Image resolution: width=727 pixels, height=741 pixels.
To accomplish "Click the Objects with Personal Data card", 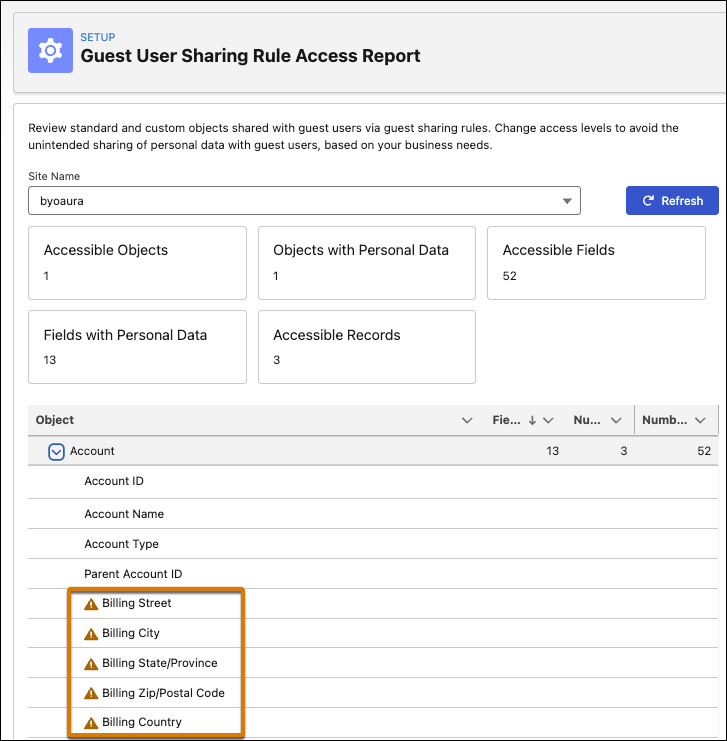I will (x=367, y=263).
